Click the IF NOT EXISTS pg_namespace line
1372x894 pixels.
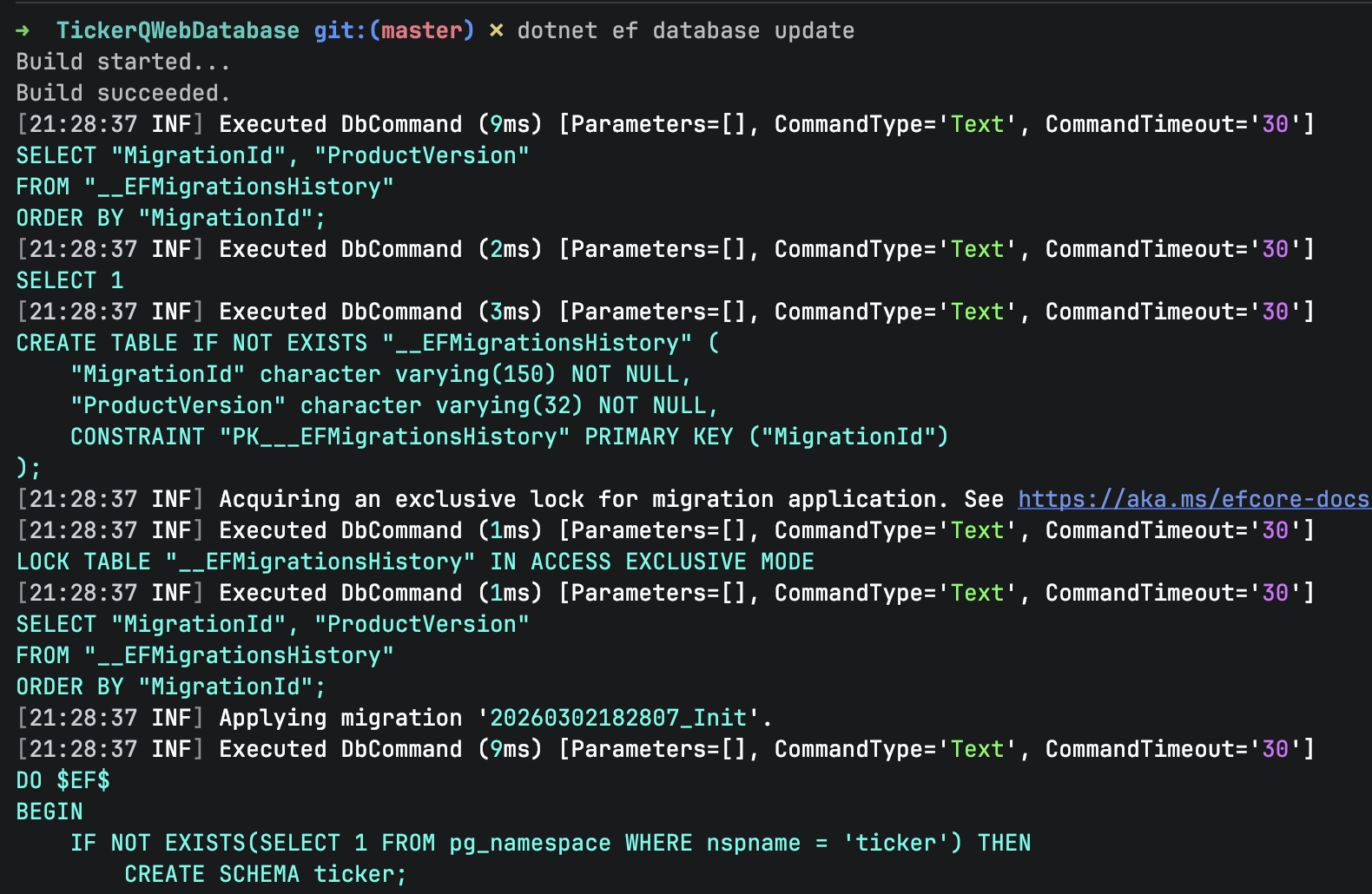pos(550,843)
